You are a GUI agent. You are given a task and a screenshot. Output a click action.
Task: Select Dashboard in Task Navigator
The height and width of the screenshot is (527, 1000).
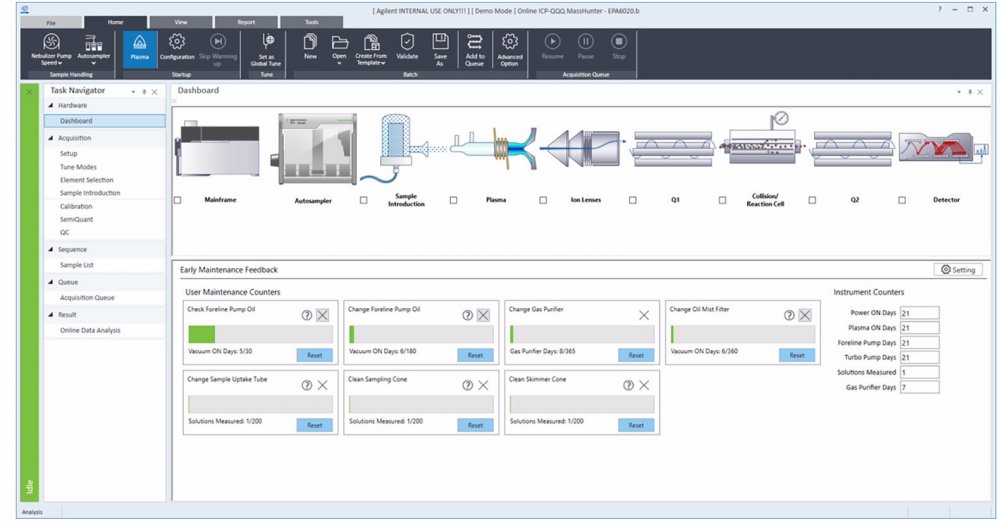105,121
